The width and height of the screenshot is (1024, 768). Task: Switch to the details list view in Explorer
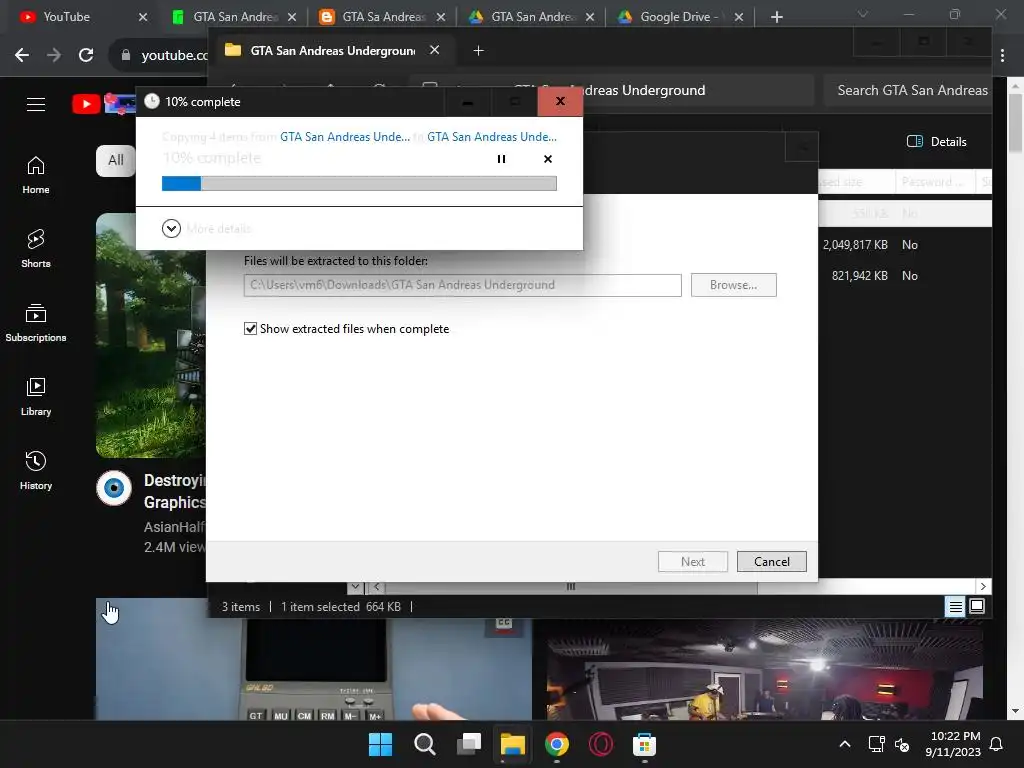[955, 607]
